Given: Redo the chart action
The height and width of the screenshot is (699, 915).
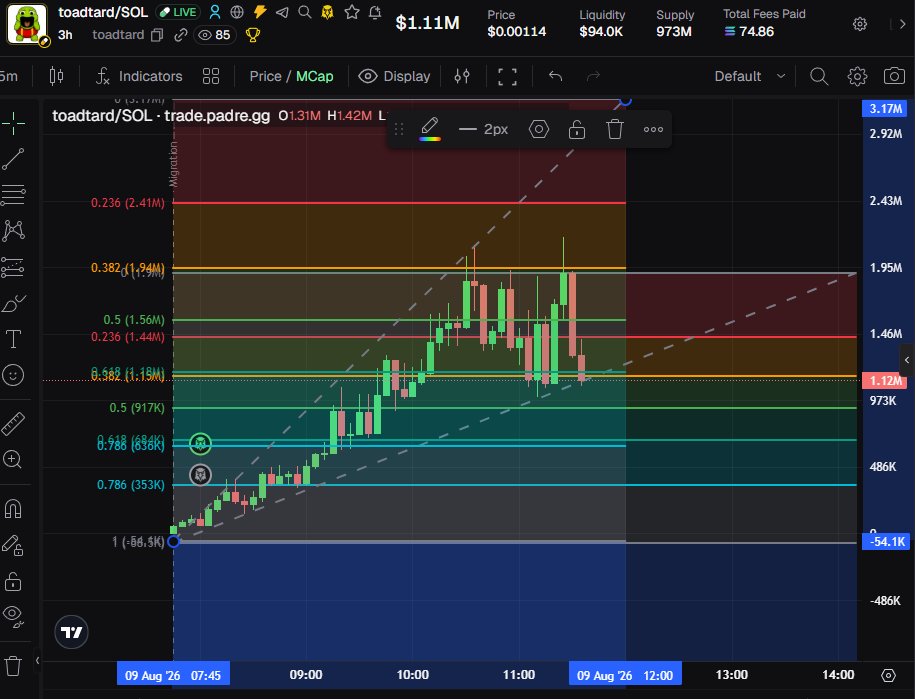Looking at the screenshot, I should tap(593, 76).
